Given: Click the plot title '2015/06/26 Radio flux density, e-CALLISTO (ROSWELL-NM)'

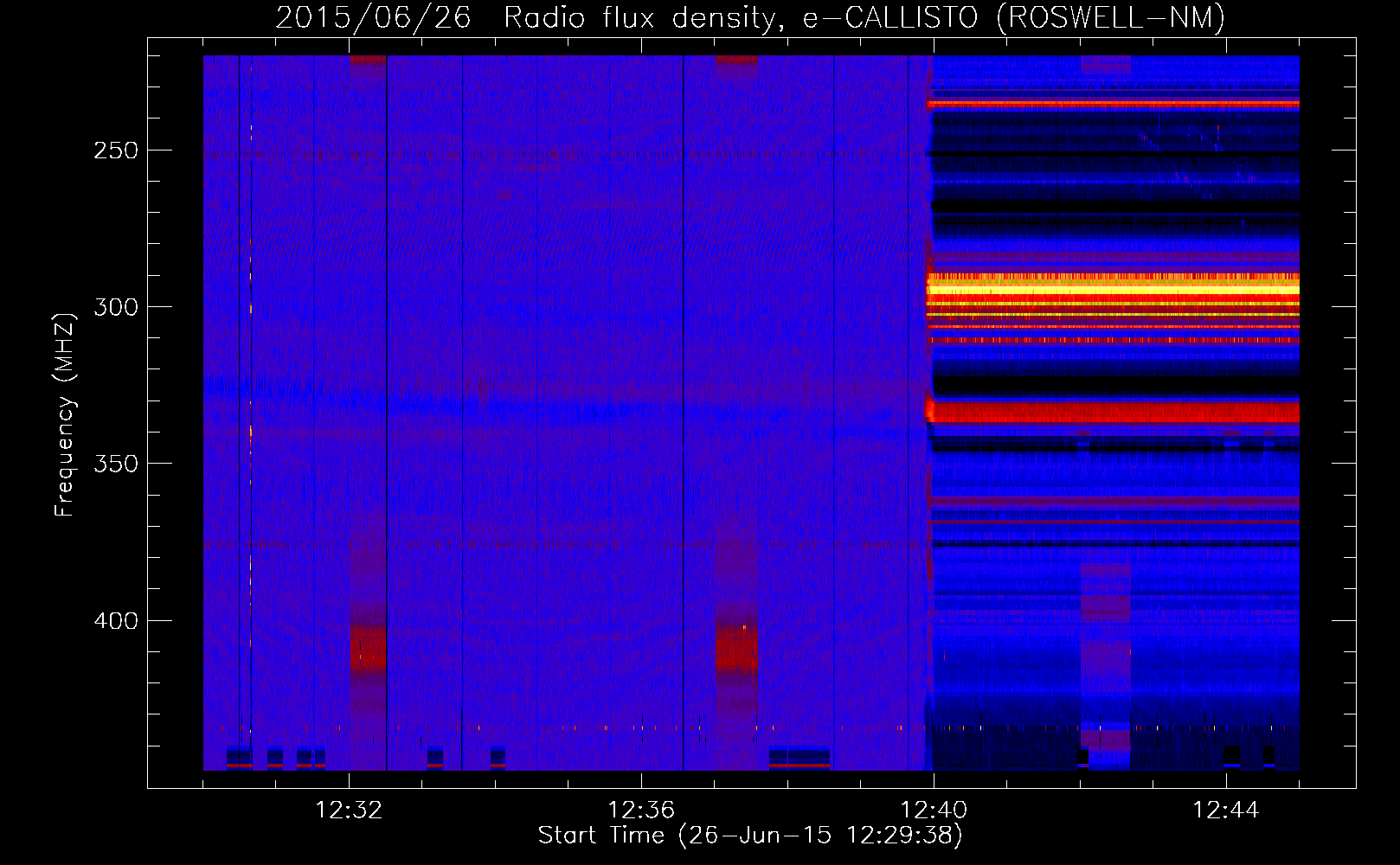Looking at the screenshot, I should tap(750, 17).
